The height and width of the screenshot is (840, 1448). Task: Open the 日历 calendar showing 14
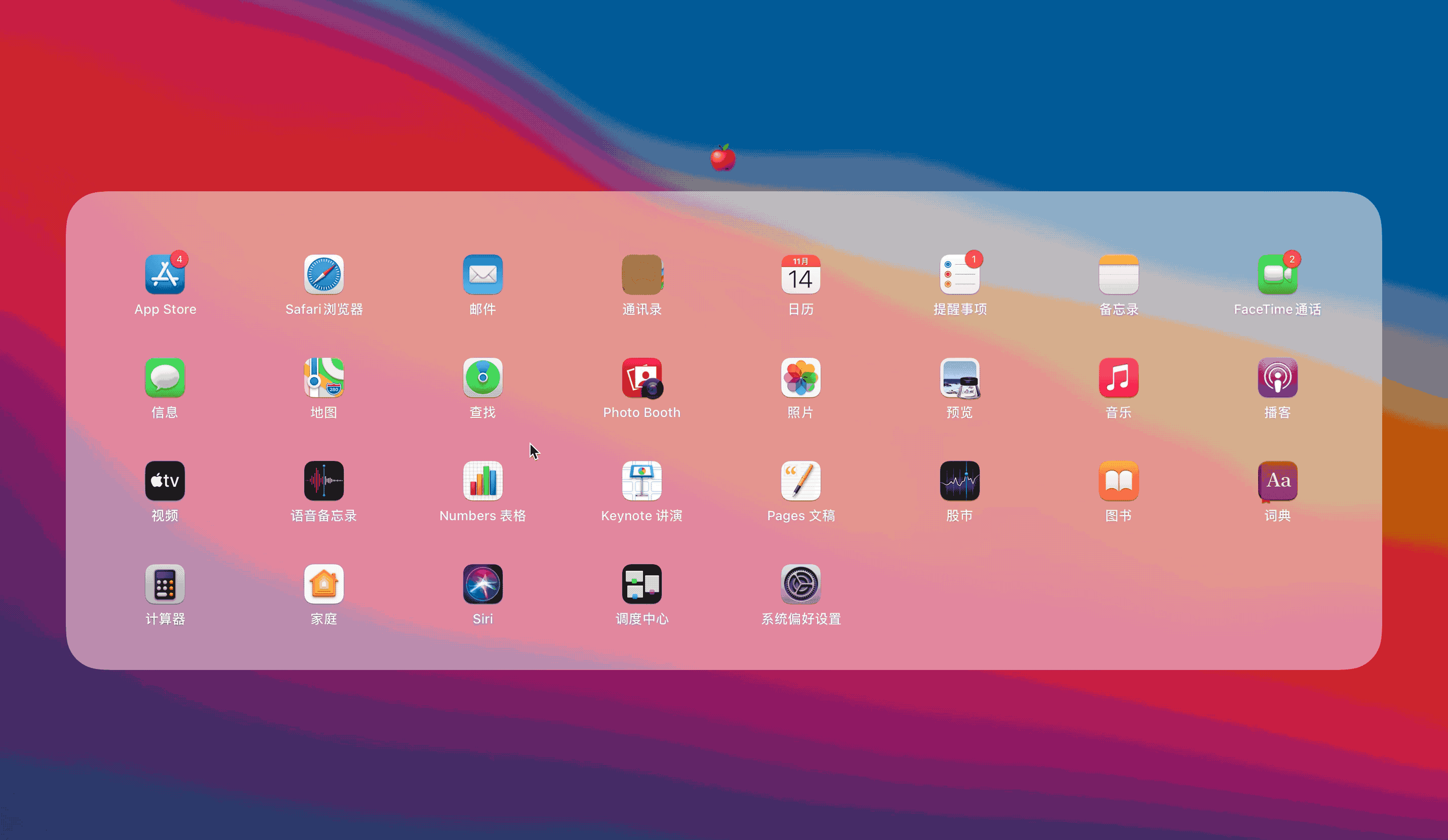pyautogui.click(x=801, y=274)
